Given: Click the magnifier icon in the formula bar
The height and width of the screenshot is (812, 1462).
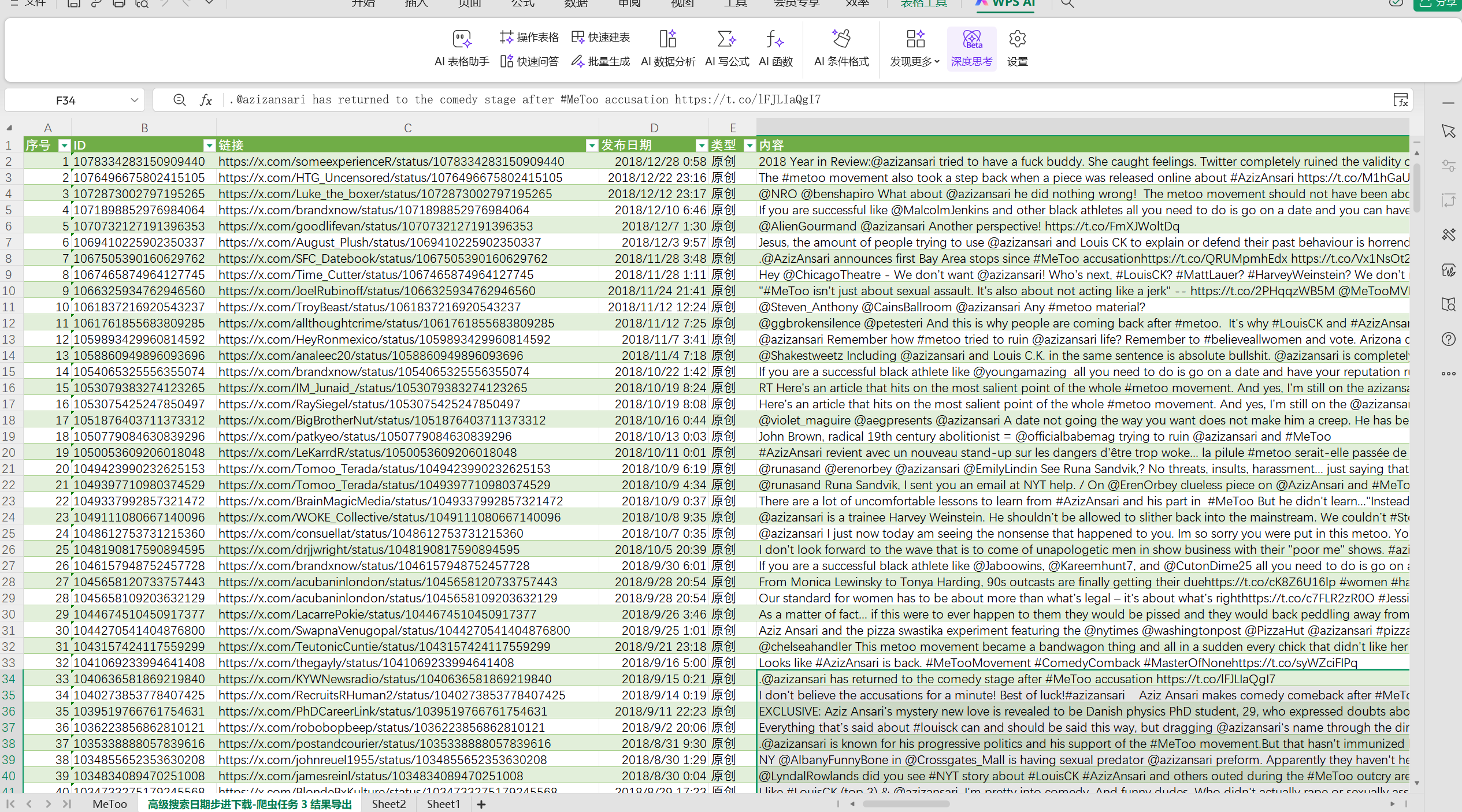Looking at the screenshot, I should tap(180, 100).
